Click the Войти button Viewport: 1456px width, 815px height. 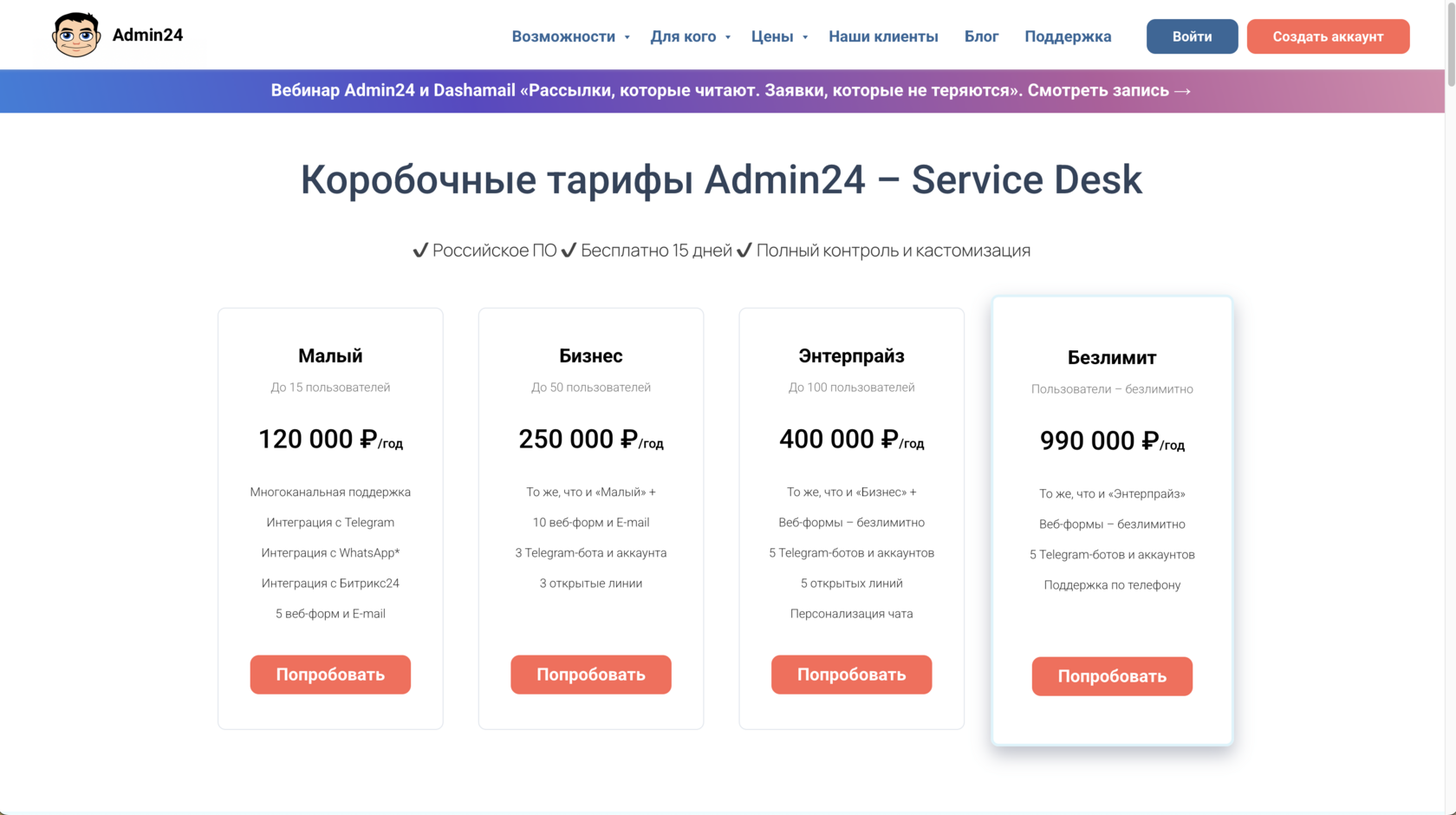(1192, 36)
